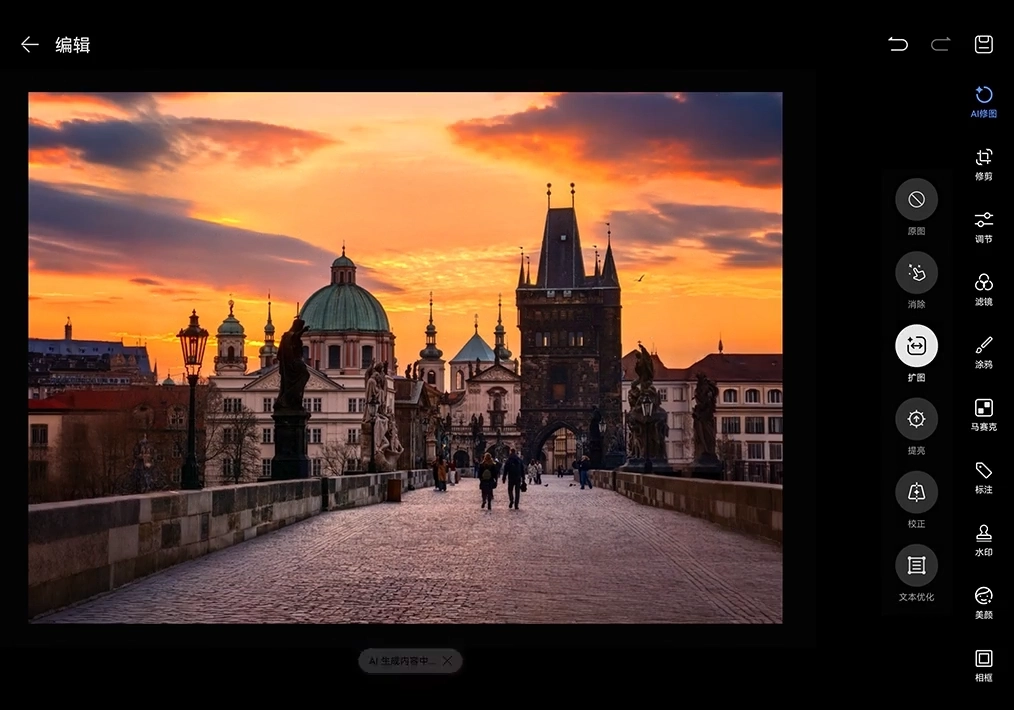
Task: Select the 涂鸦 doodle brush
Action: point(984,351)
